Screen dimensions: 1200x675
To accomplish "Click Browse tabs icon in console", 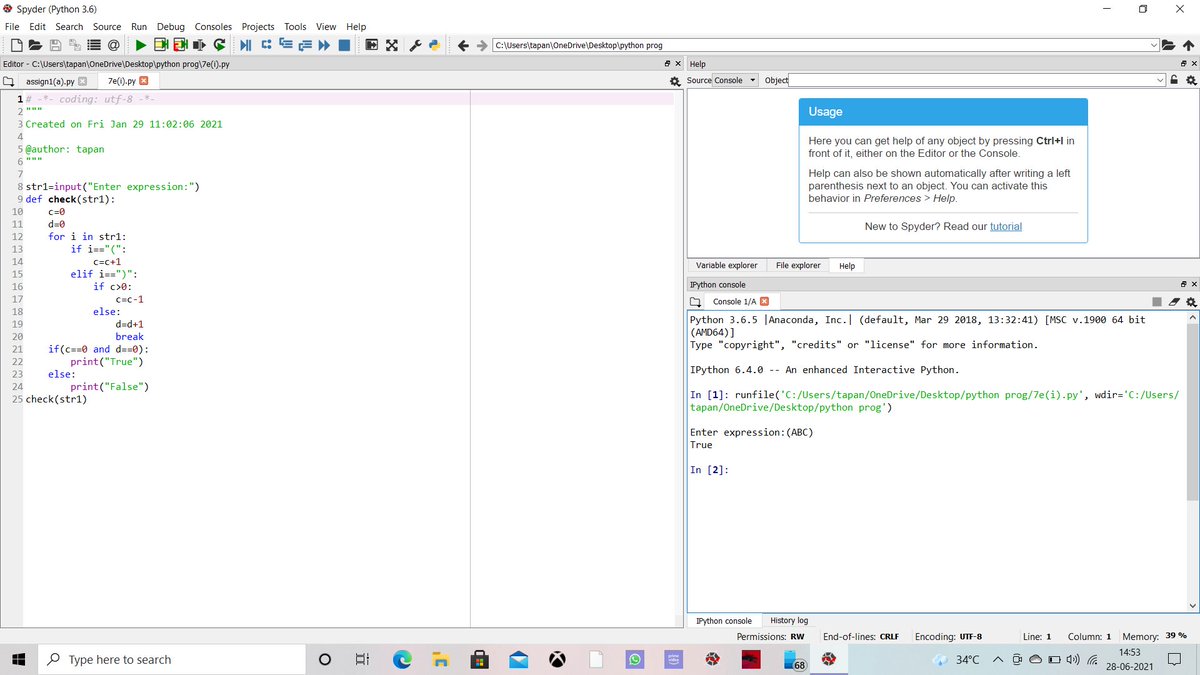I will [x=696, y=302].
